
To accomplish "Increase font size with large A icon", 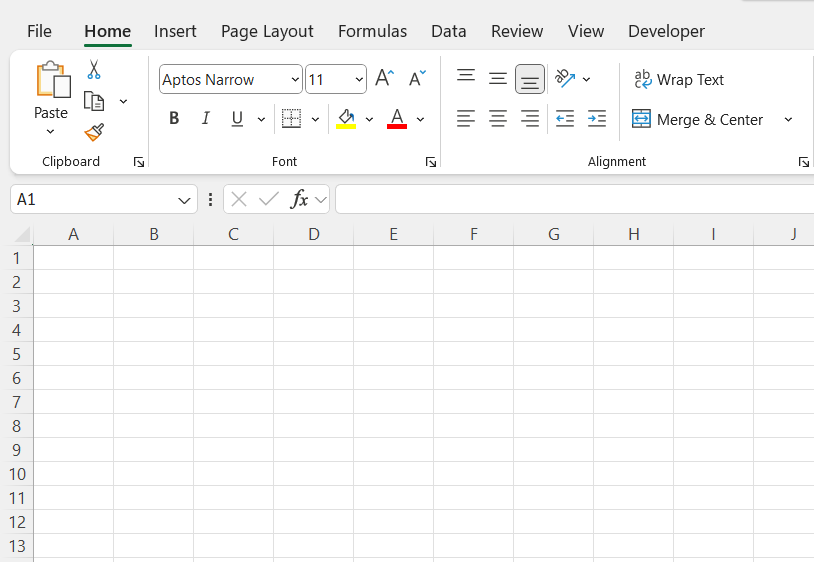I will coord(385,78).
